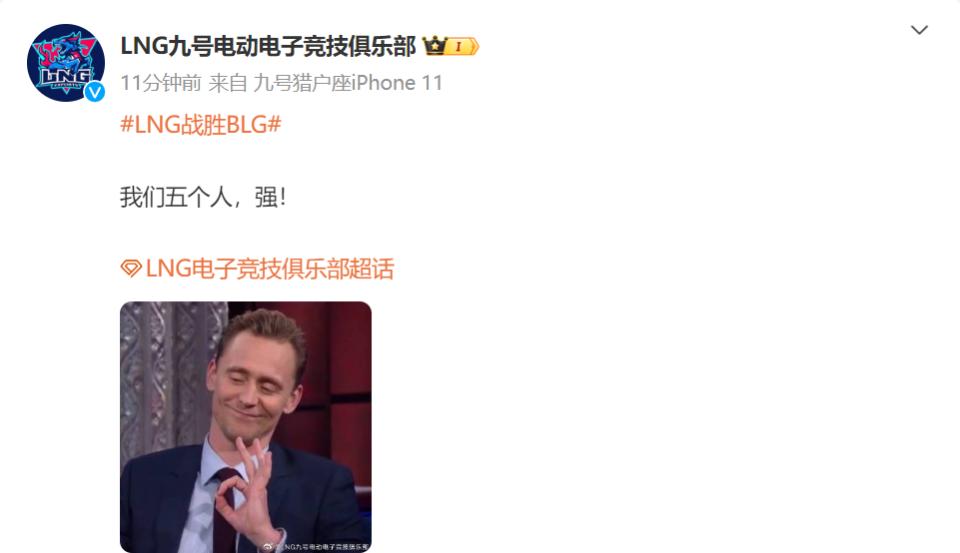
Task: Click the Weibo logo in image watermark
Action: tap(268, 546)
